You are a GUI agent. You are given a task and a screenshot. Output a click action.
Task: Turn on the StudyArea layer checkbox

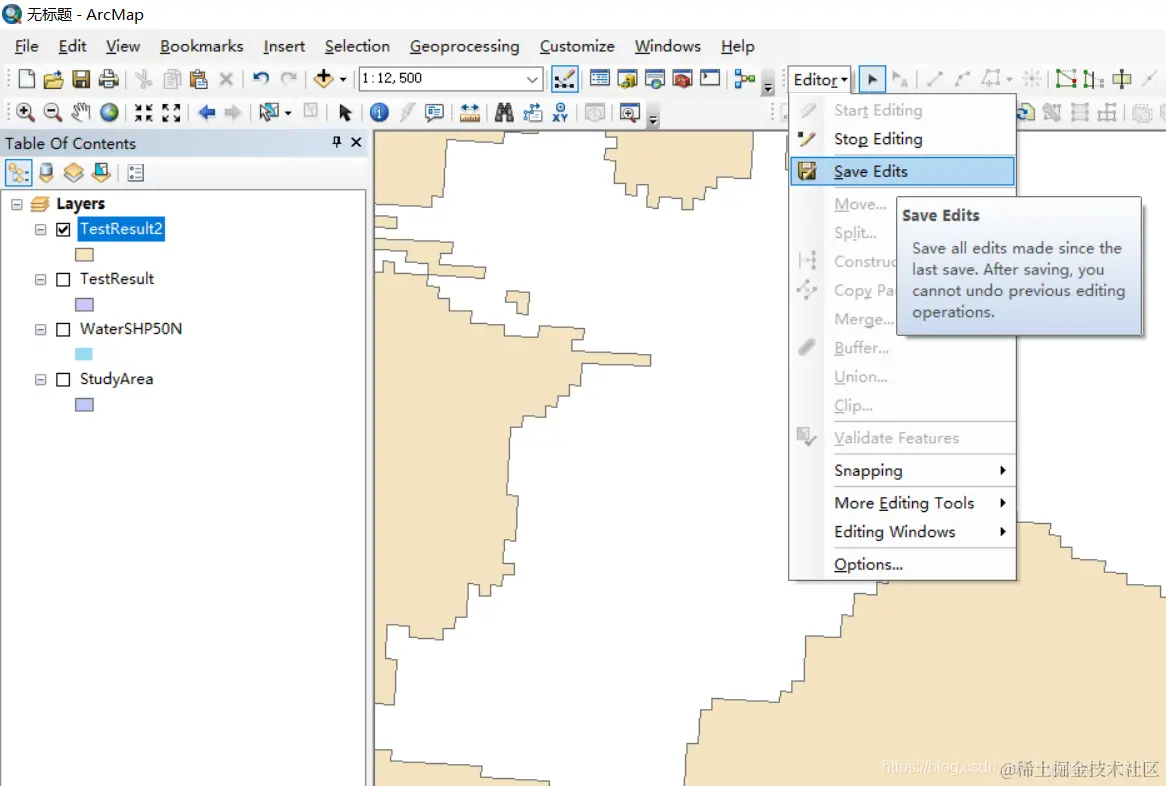tap(63, 379)
